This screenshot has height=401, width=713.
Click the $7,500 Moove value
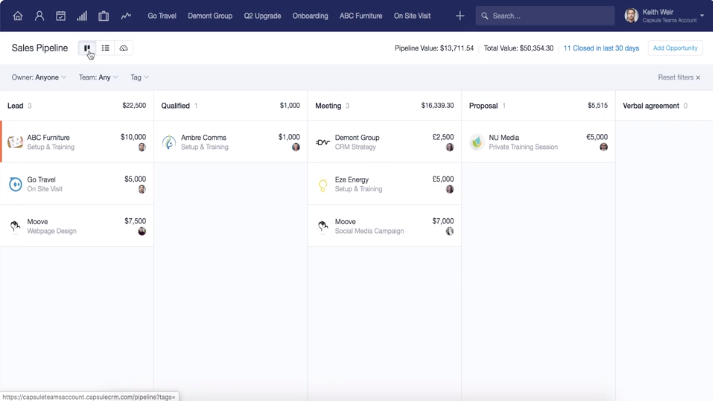click(135, 221)
